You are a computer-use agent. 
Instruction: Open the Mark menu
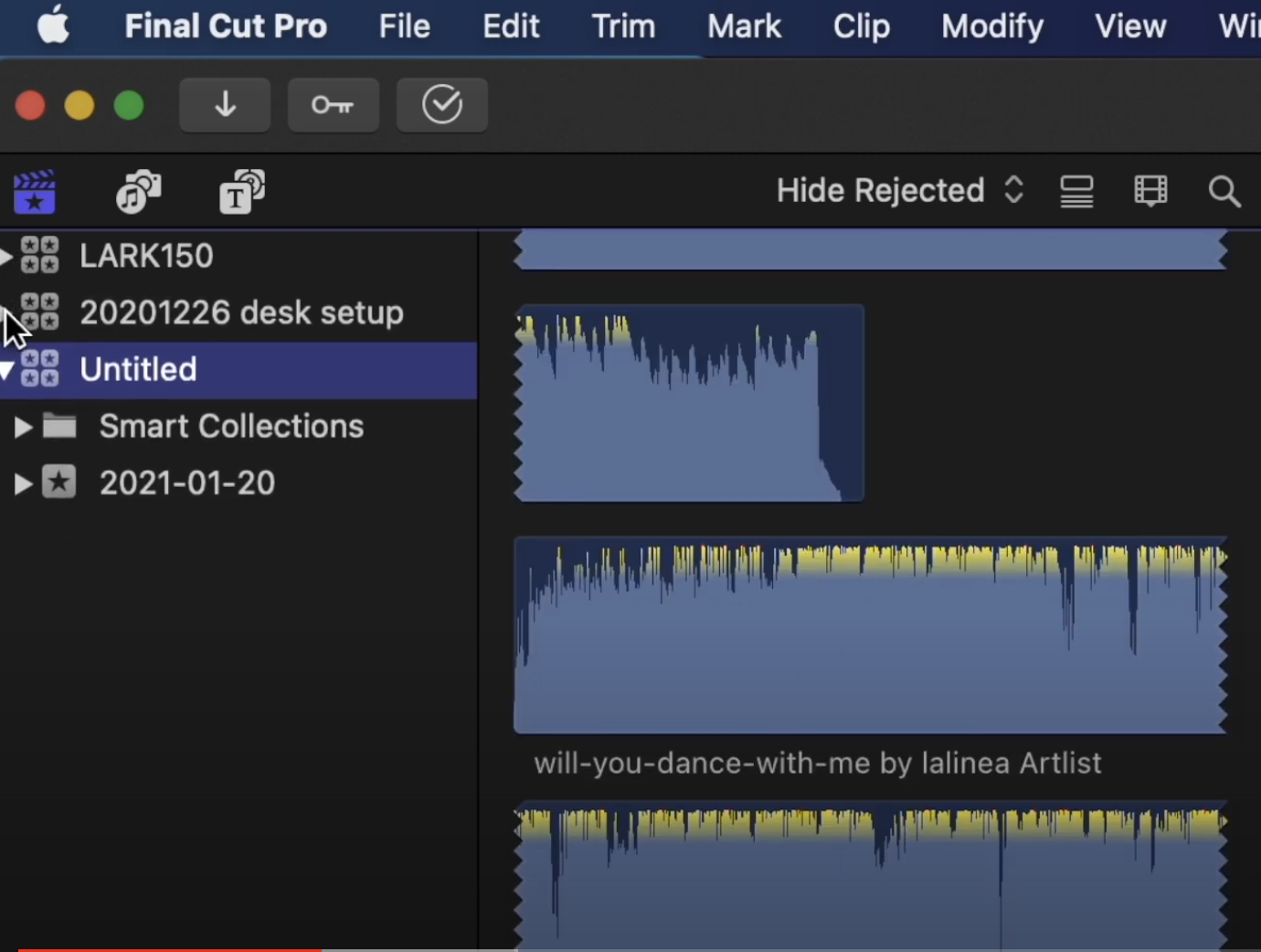pyautogui.click(x=744, y=26)
